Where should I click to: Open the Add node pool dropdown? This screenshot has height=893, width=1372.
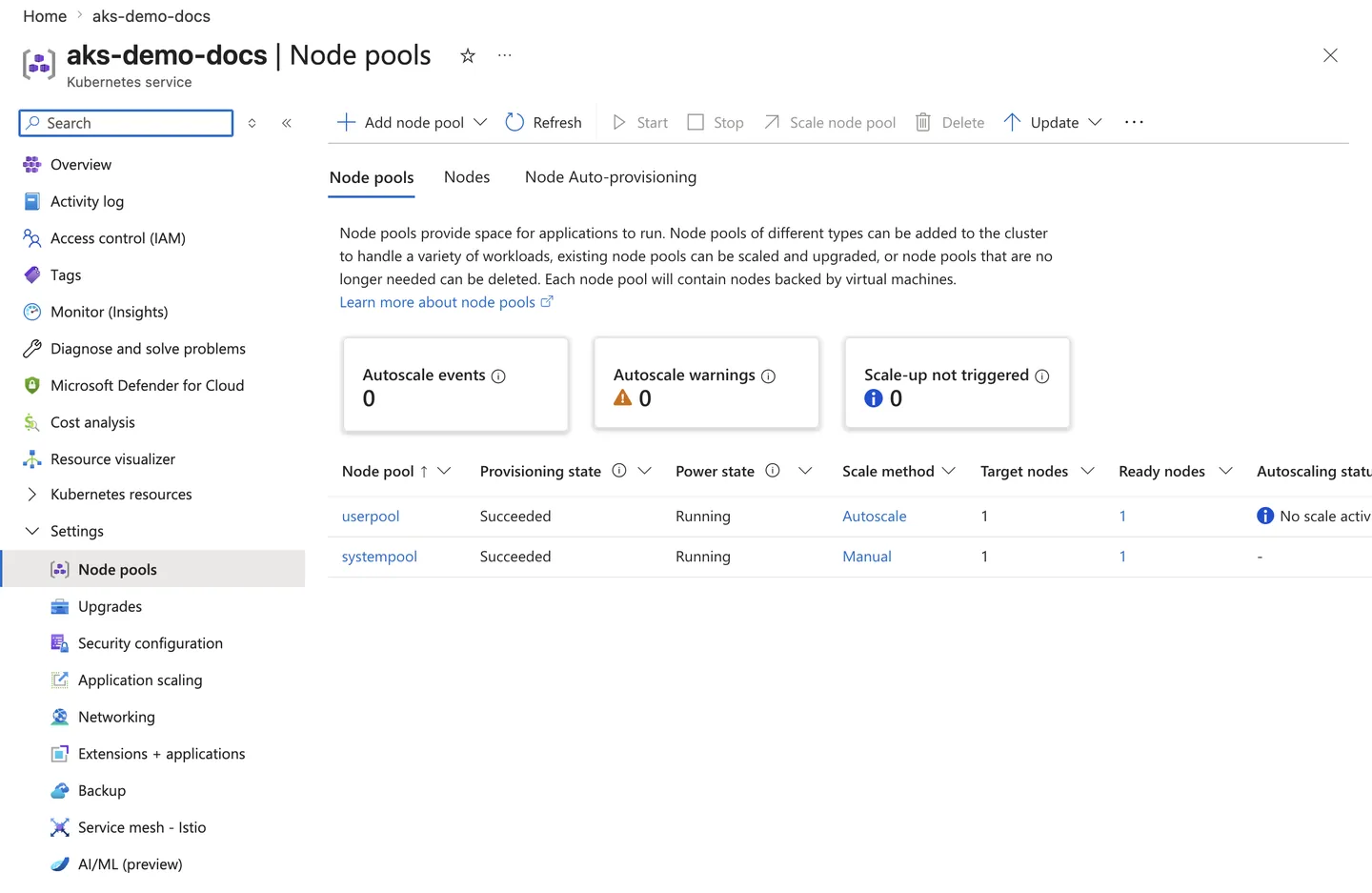(x=412, y=122)
